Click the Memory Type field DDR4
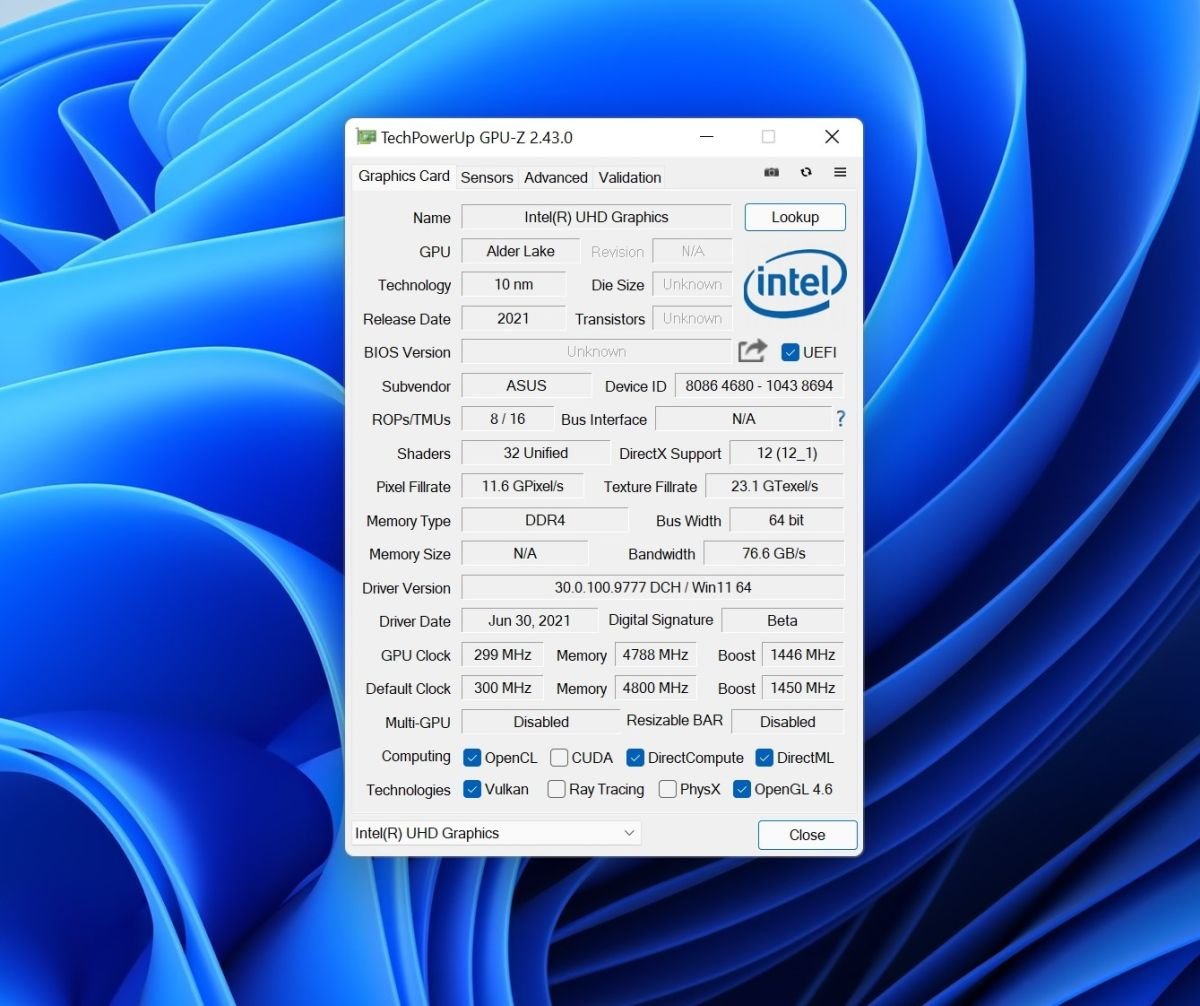Image resolution: width=1200 pixels, height=1006 pixels. pos(544,520)
